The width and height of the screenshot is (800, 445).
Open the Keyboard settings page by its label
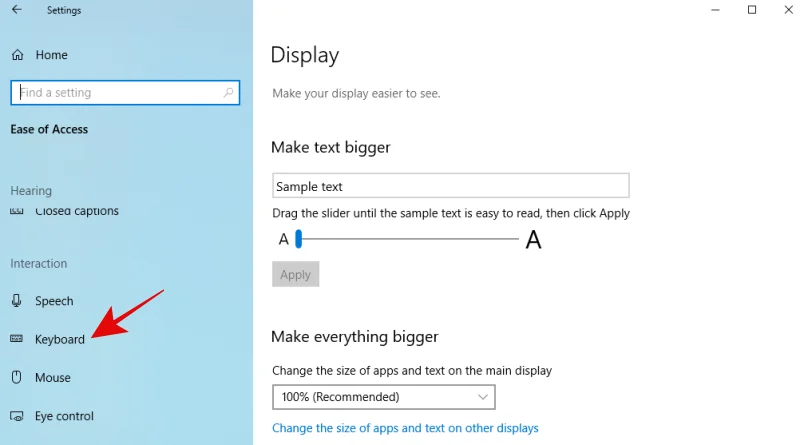pos(60,339)
